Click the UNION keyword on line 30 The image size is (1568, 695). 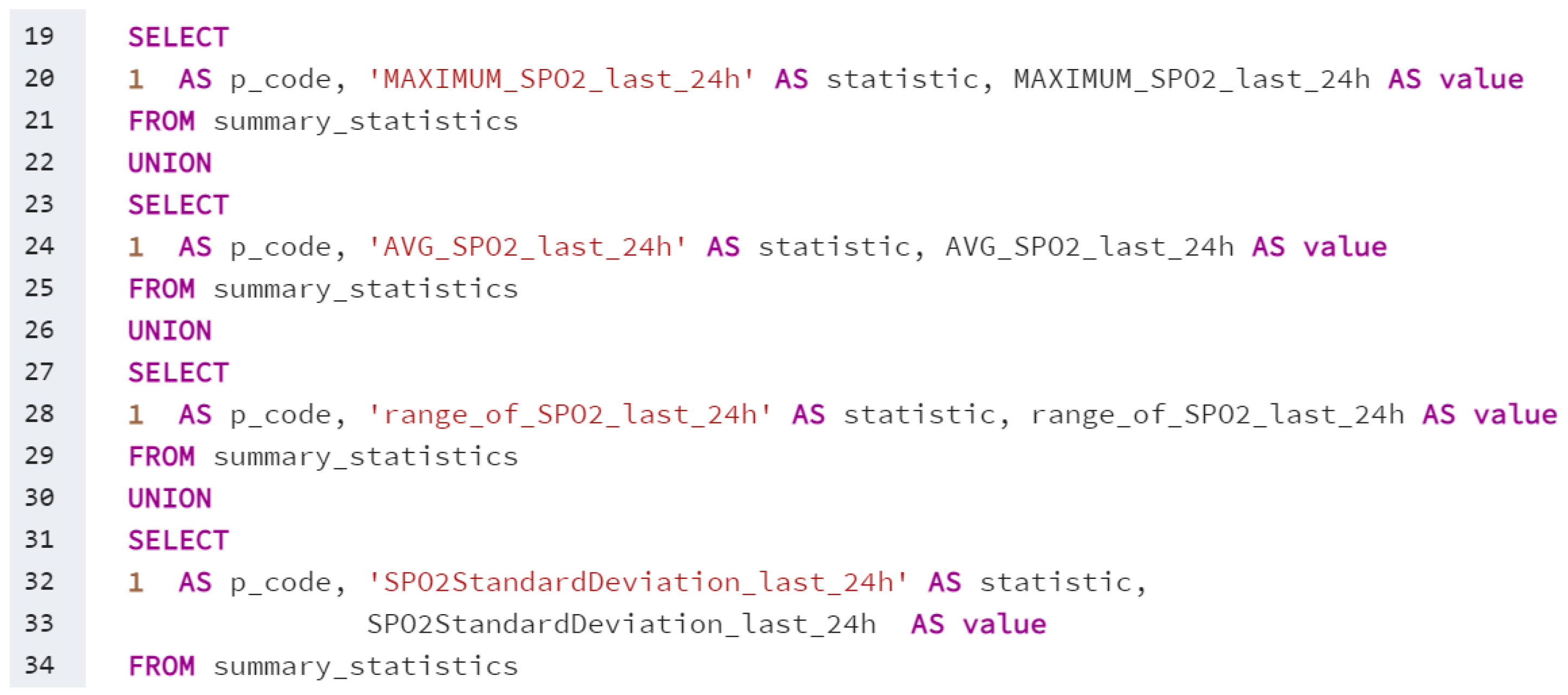pyautogui.click(x=170, y=498)
